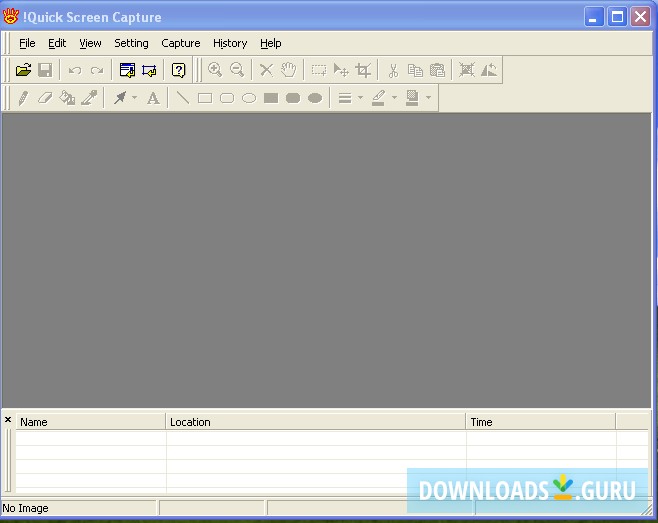The height and width of the screenshot is (523, 658).
Task: Click the Zoom In magnifier icon
Action: pos(215,70)
